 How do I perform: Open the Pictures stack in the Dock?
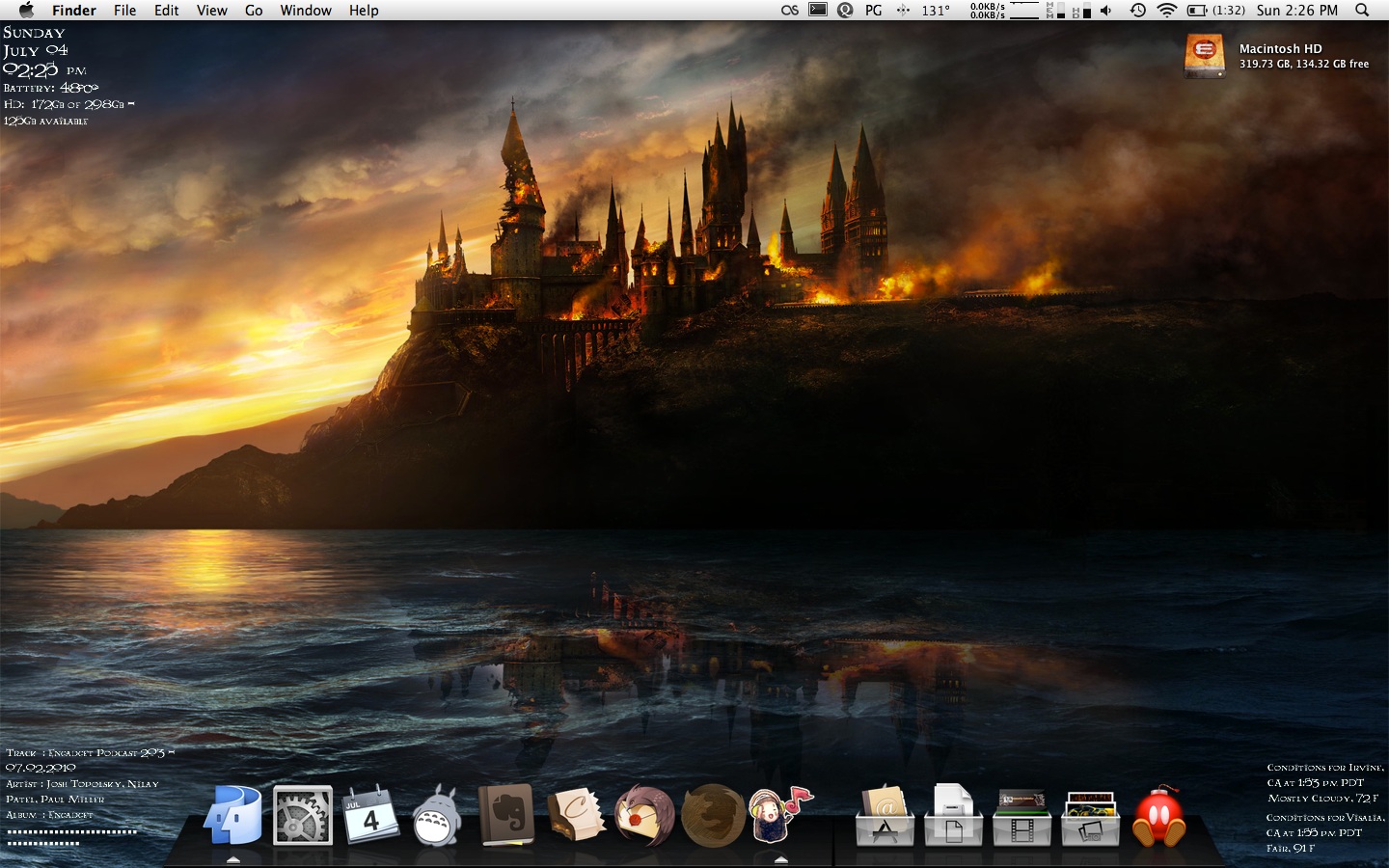pos(1090,818)
